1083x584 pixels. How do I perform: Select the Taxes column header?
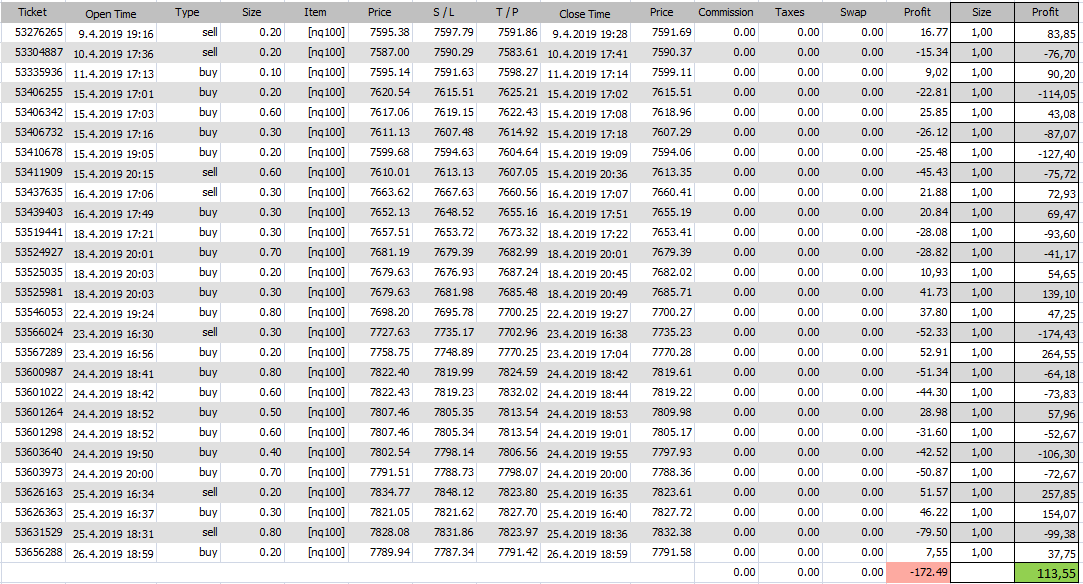pos(789,13)
